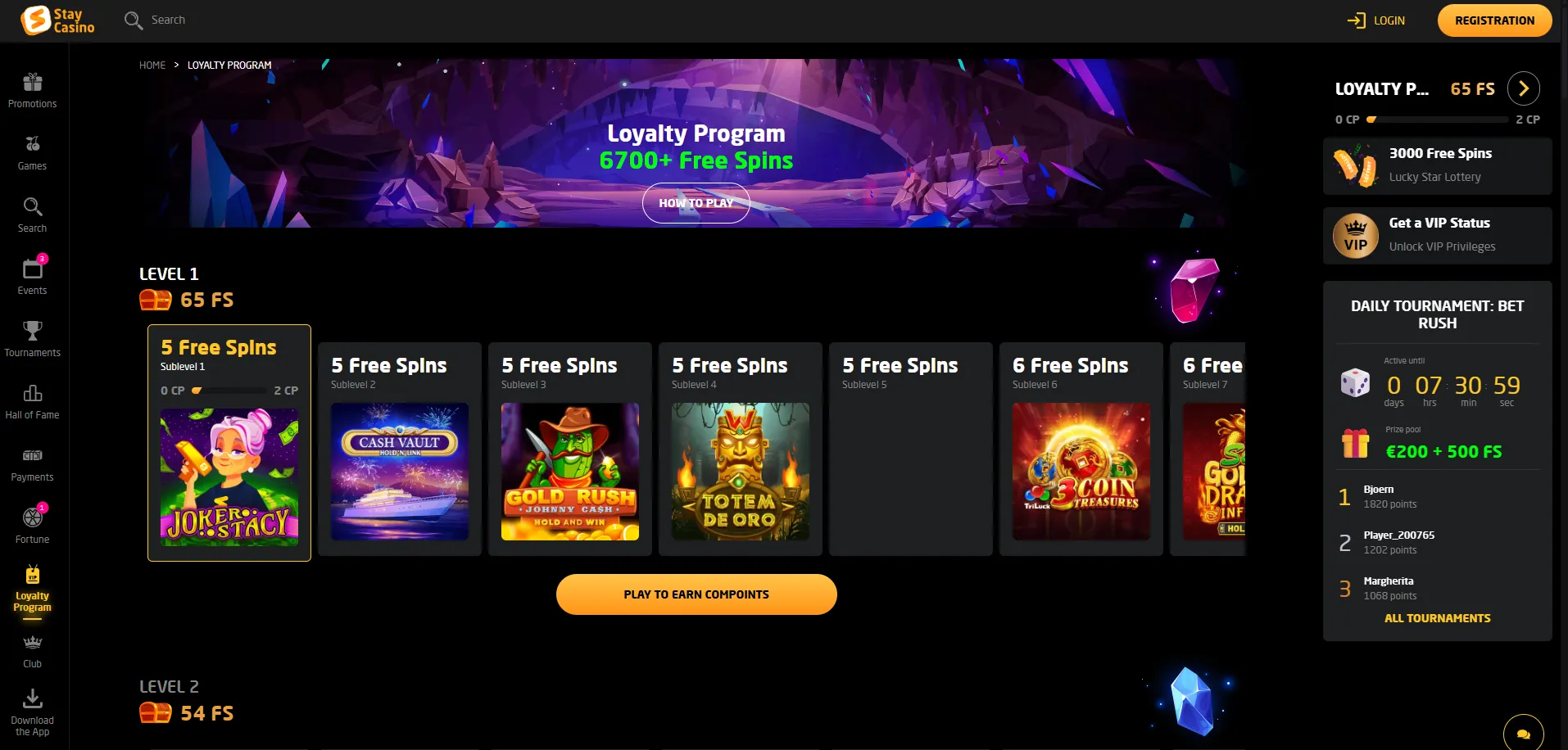Click the Download the App icon
This screenshot has width=1568, height=750.
pos(33,698)
